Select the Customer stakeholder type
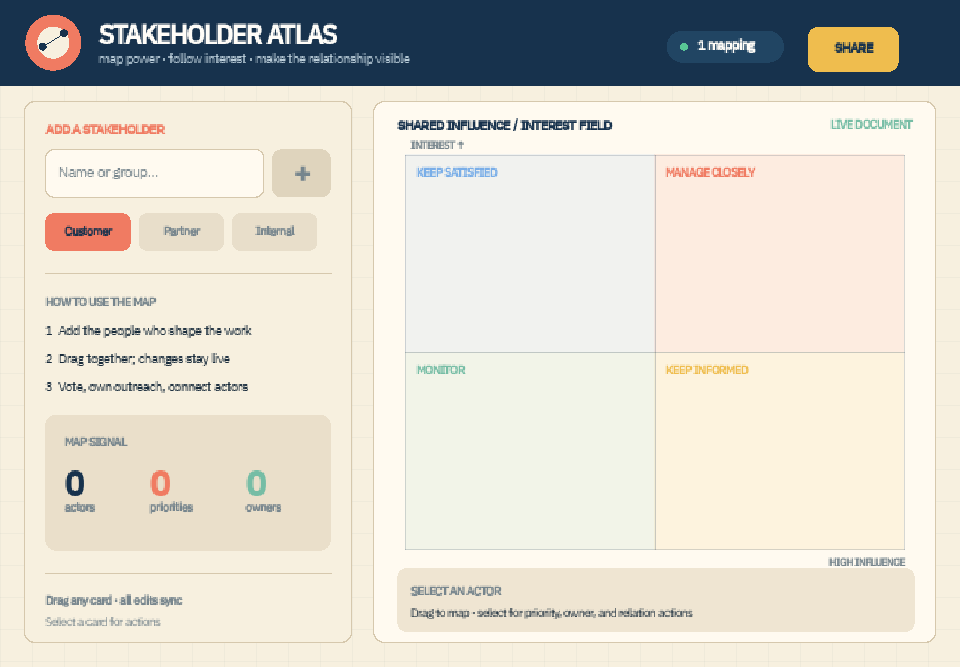The height and width of the screenshot is (667, 960). coord(88,232)
